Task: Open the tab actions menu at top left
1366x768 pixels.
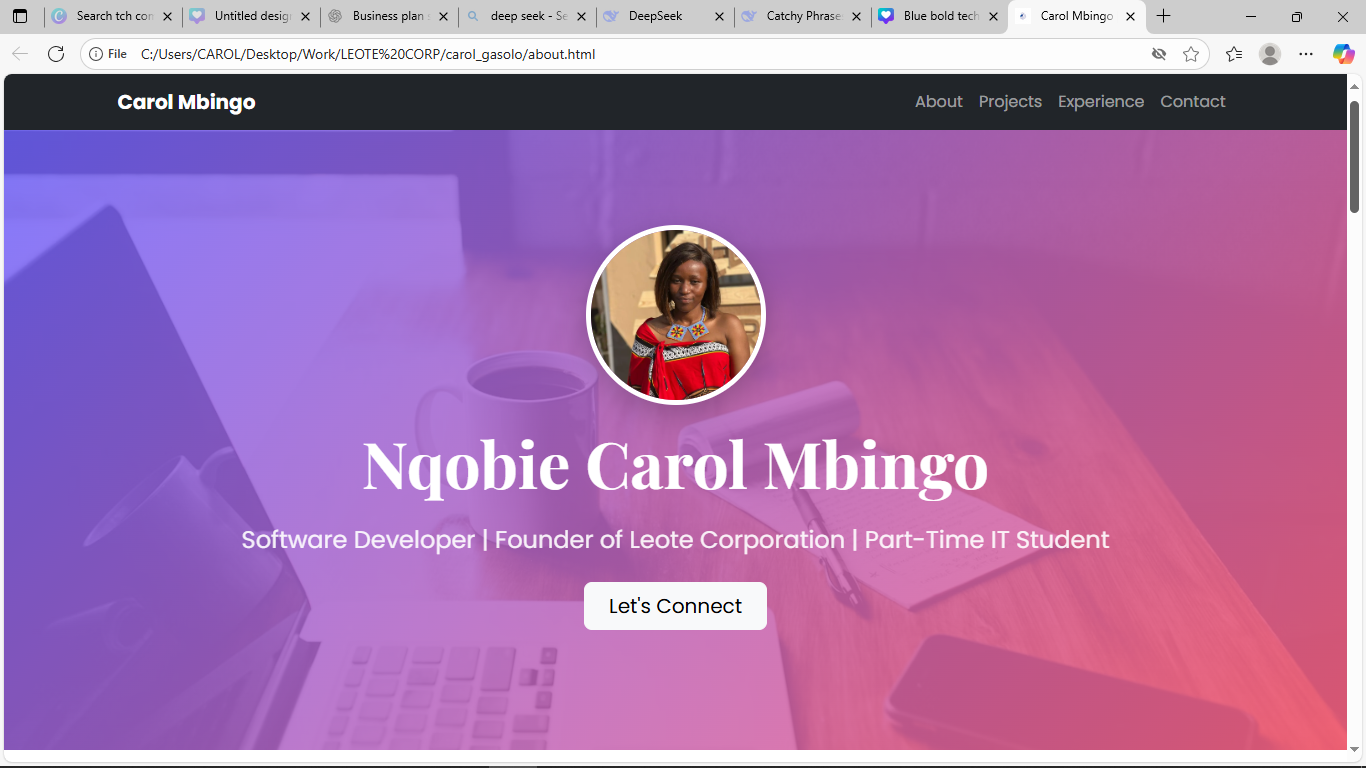Action: (x=20, y=16)
